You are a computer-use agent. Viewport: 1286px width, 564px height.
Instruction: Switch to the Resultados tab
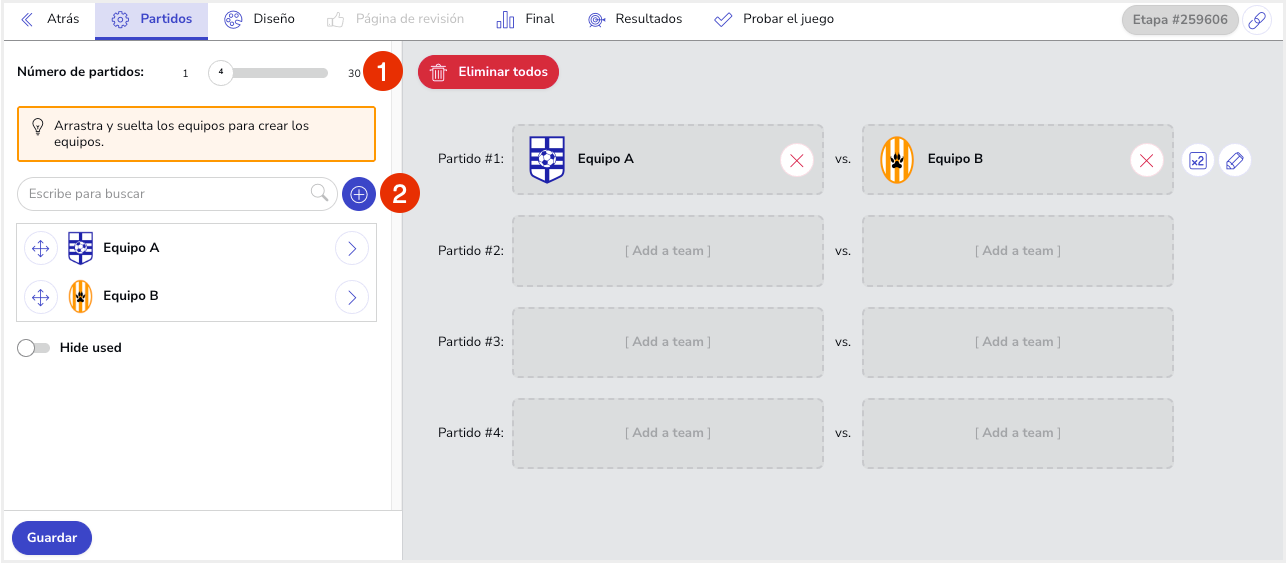(635, 19)
